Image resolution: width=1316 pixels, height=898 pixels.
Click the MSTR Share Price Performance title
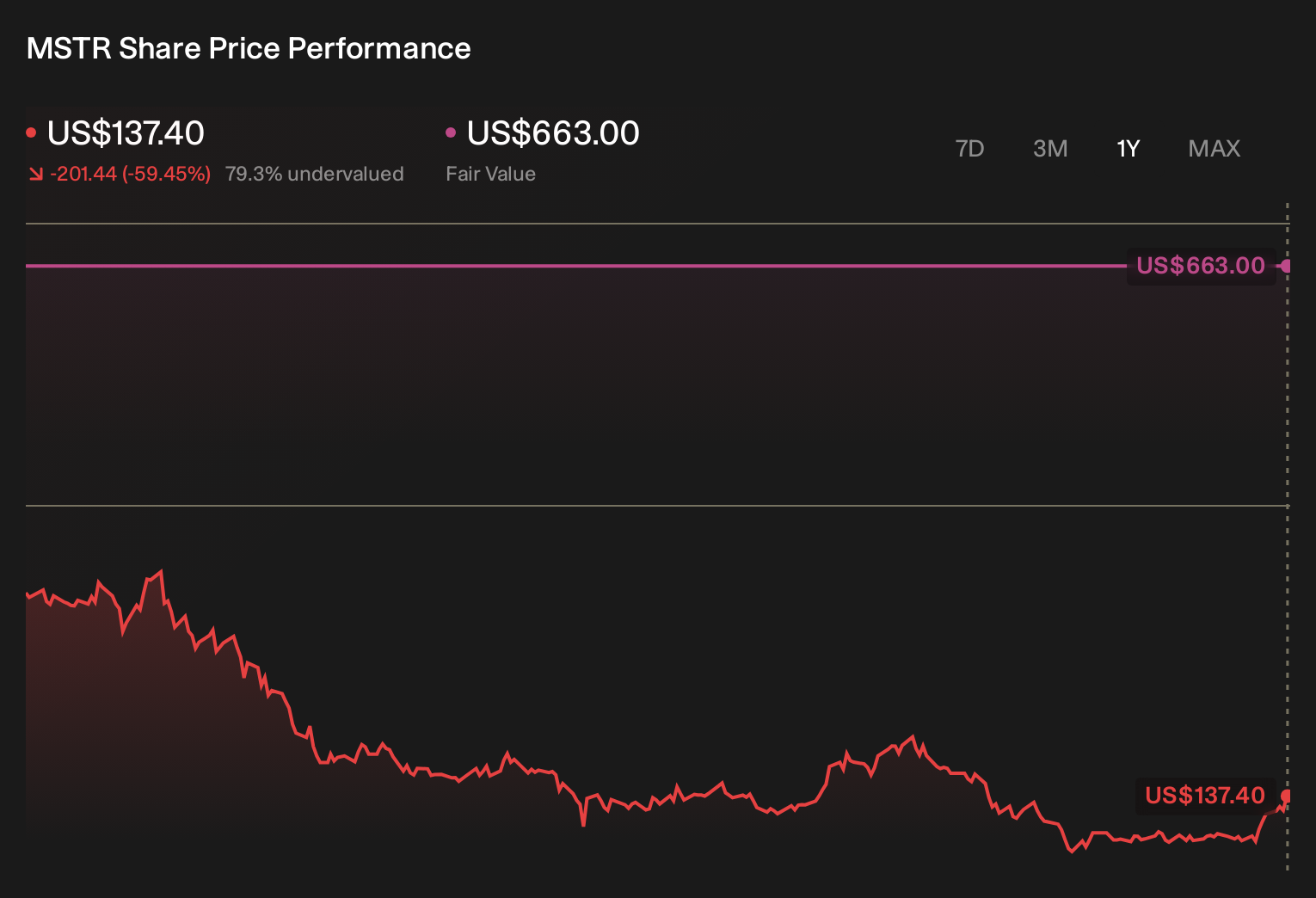tap(249, 48)
